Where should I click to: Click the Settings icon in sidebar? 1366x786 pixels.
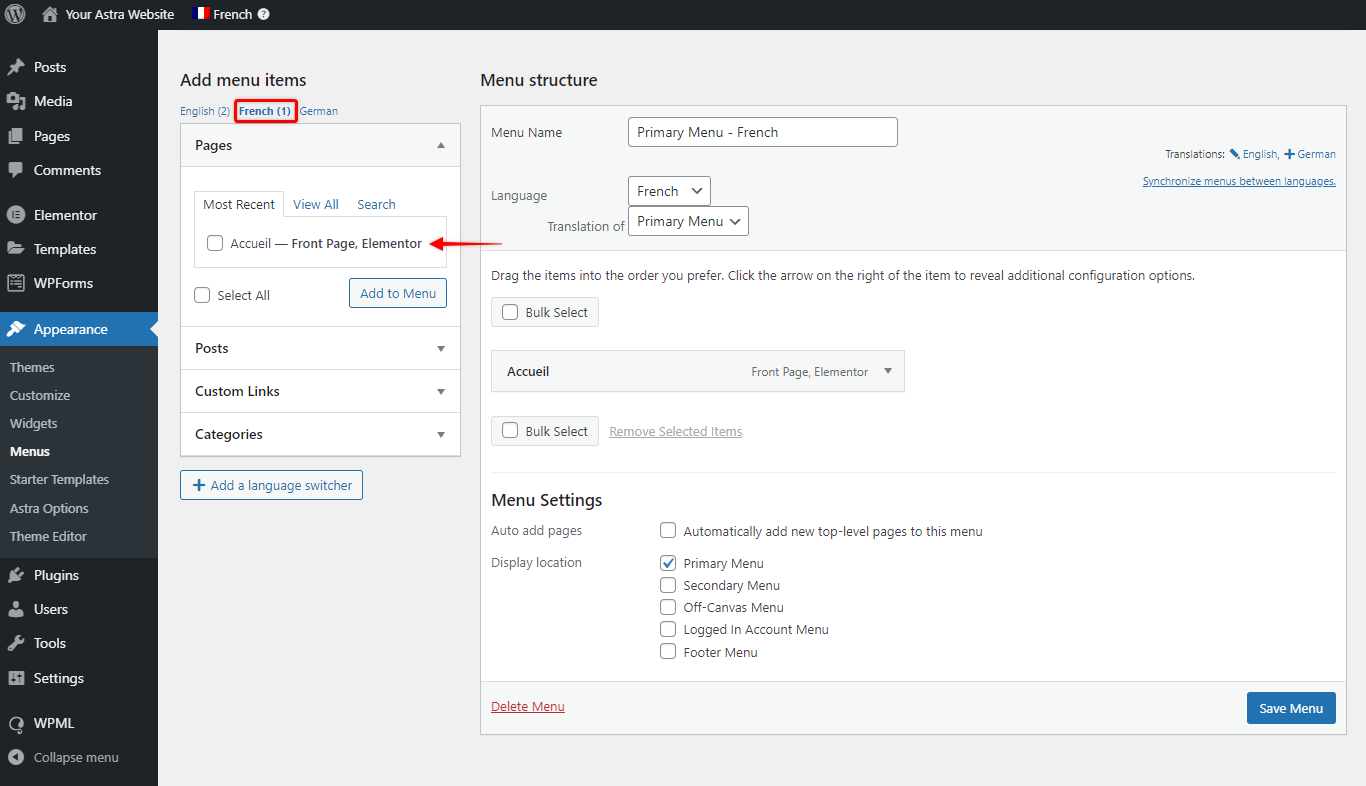(16, 678)
